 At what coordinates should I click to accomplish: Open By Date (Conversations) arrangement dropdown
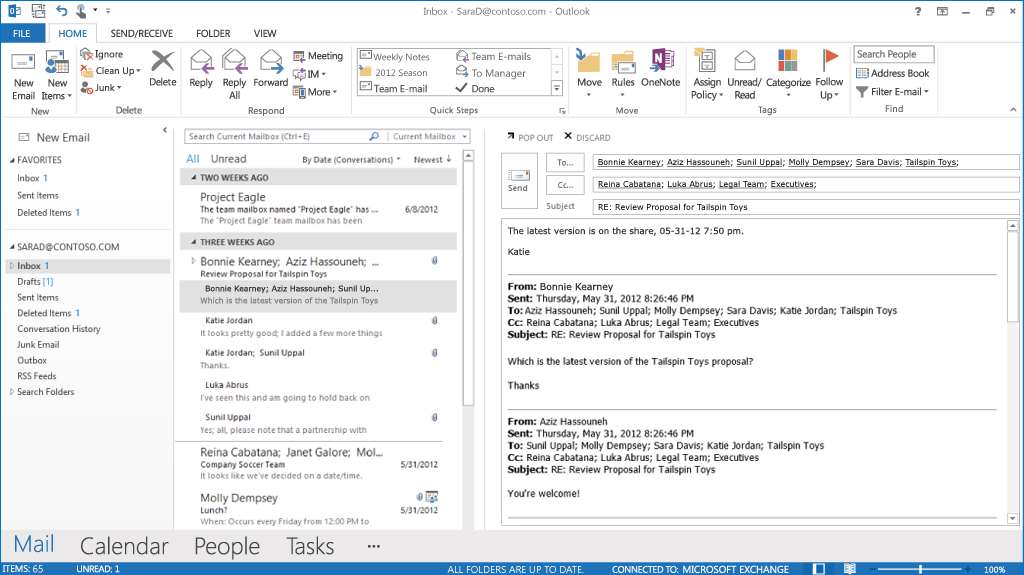pos(351,159)
